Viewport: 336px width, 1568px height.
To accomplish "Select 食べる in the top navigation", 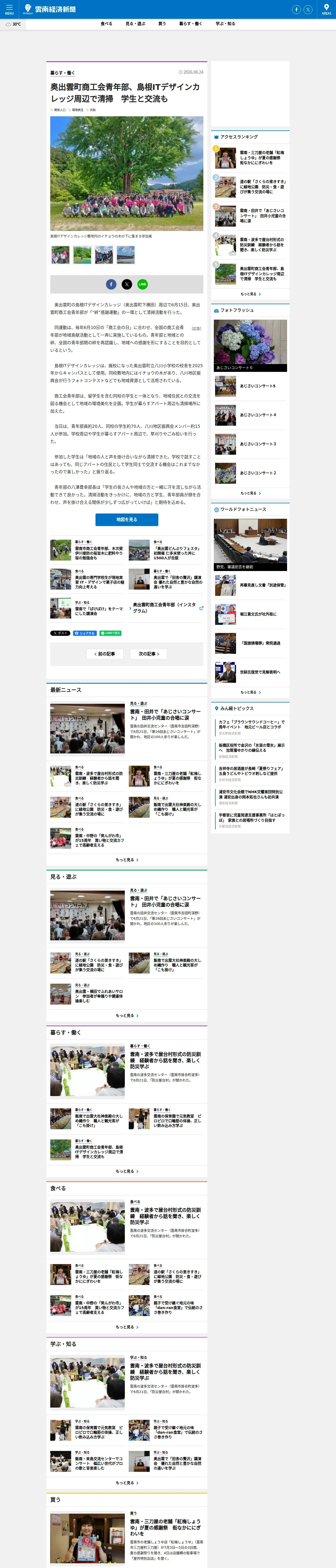I will [x=106, y=24].
